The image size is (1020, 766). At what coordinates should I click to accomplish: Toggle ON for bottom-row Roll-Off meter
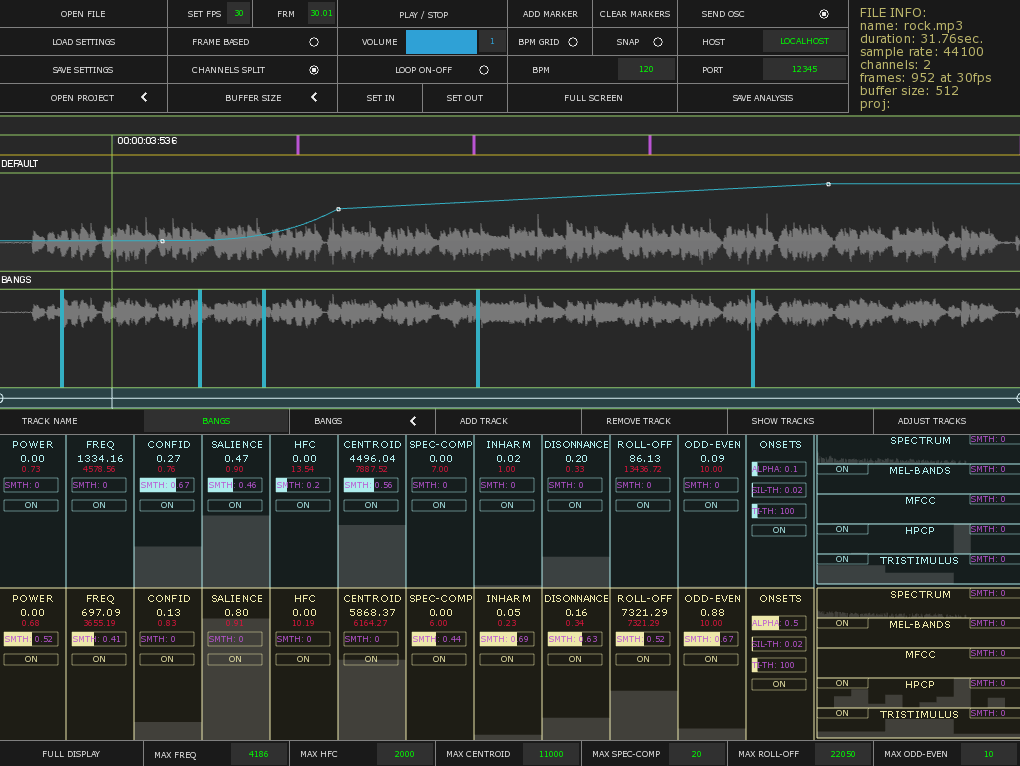[643, 659]
